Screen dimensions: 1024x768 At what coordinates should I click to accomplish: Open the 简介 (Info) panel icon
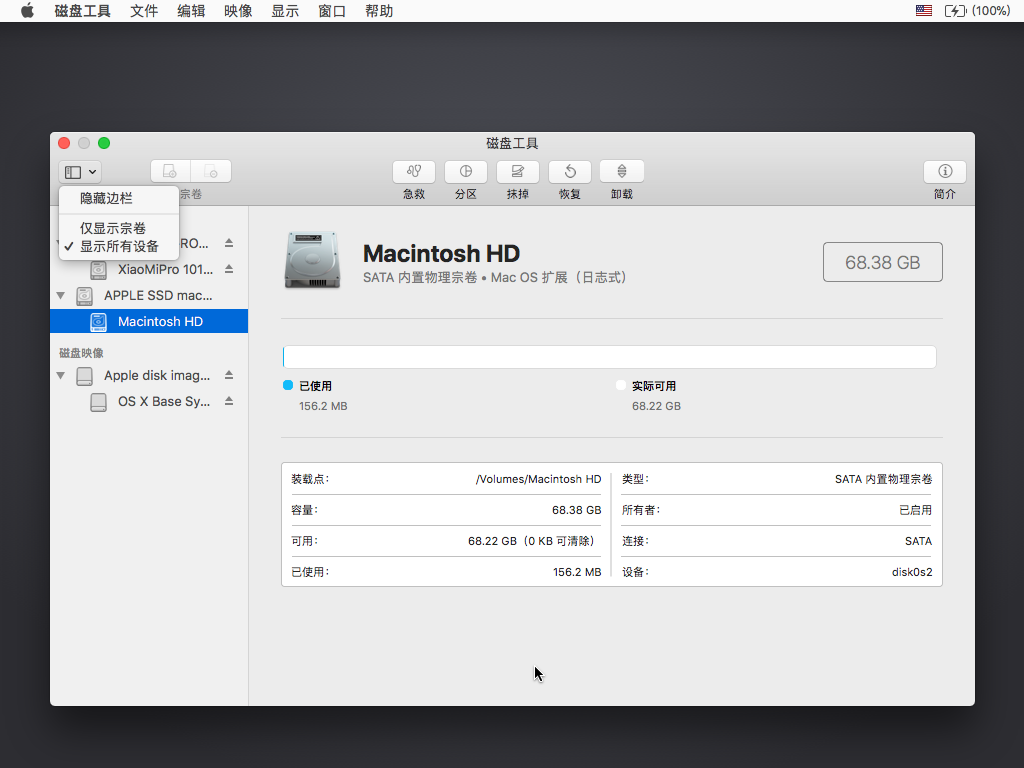pos(944,172)
